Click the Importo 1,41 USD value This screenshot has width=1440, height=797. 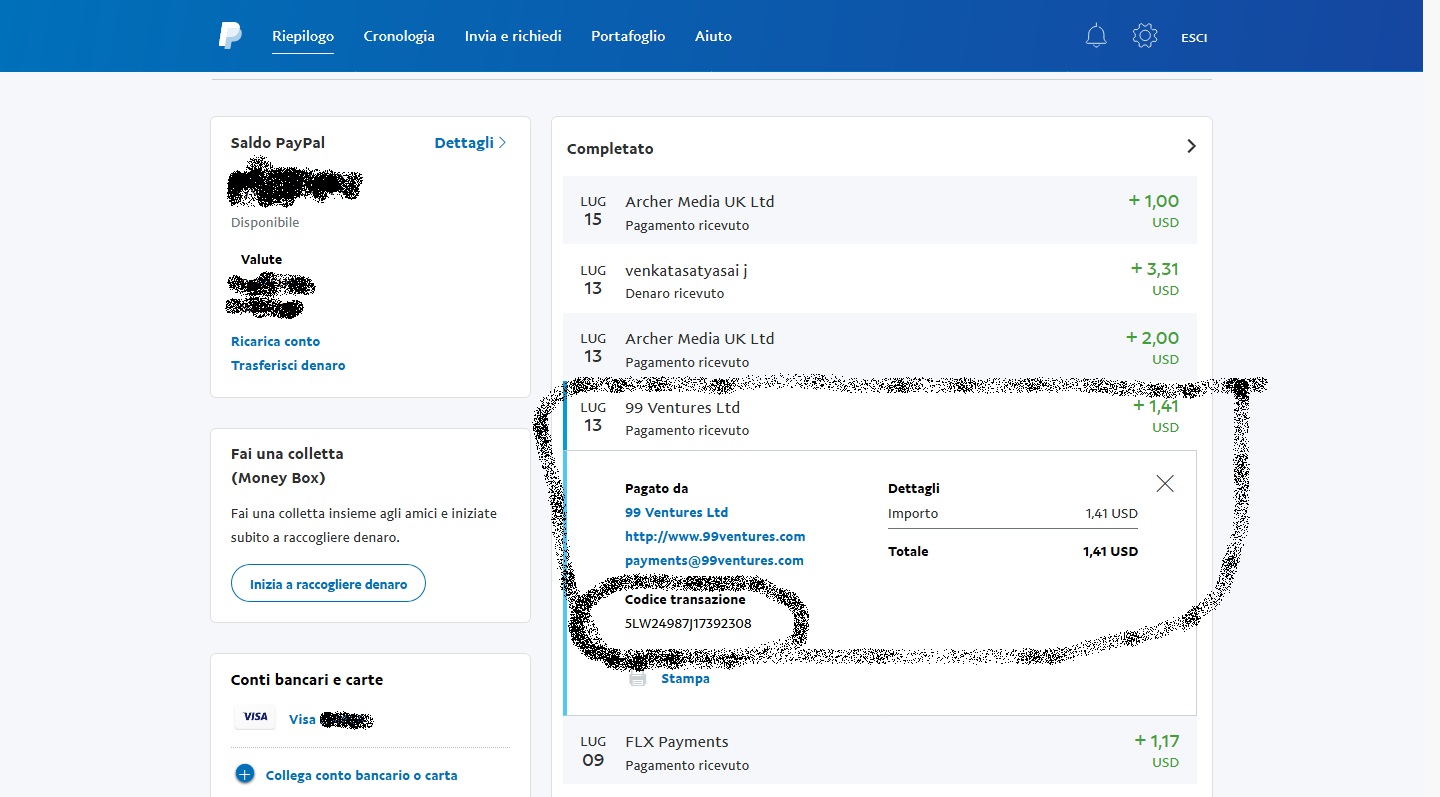coord(1112,513)
